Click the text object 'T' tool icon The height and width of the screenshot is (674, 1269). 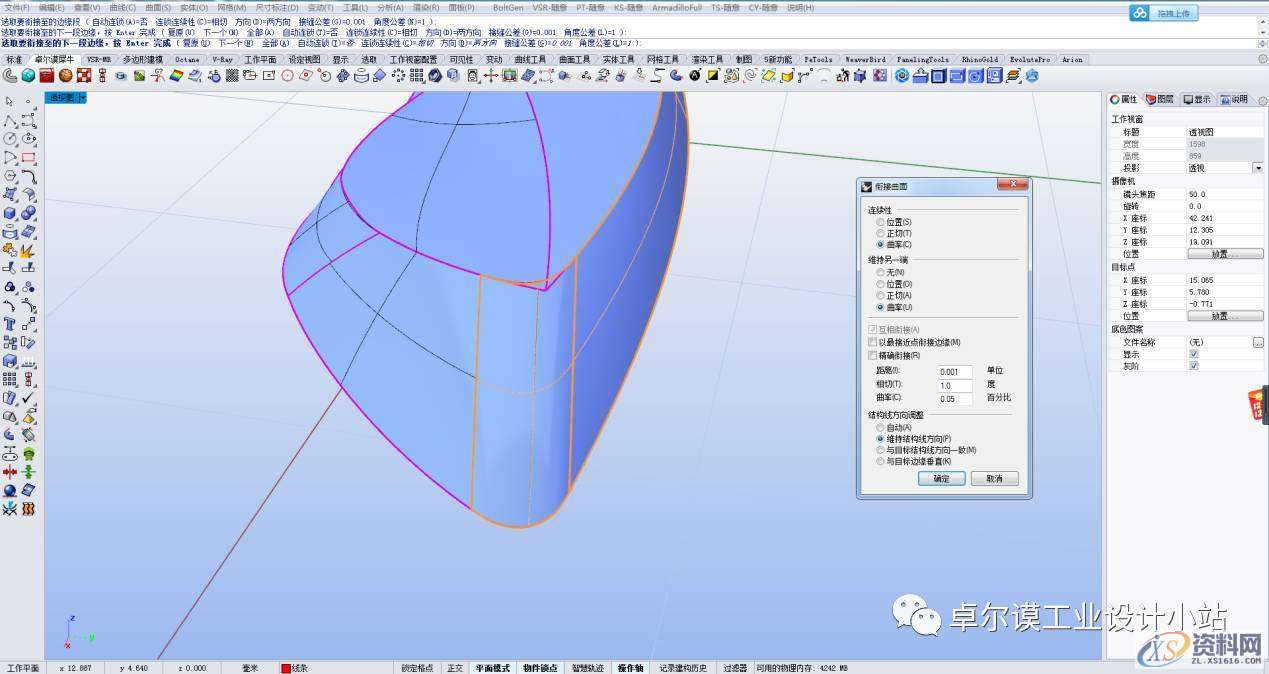(10, 324)
